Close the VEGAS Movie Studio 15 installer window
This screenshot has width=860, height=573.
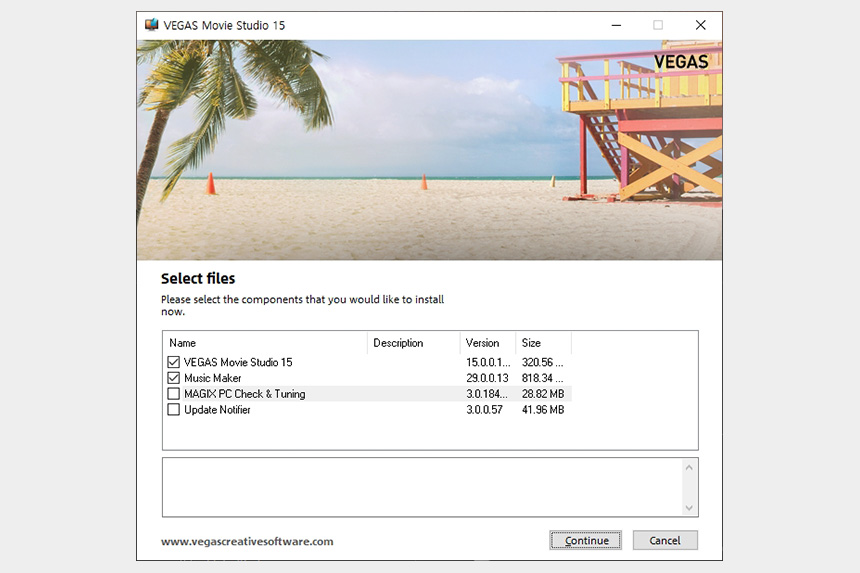click(700, 25)
